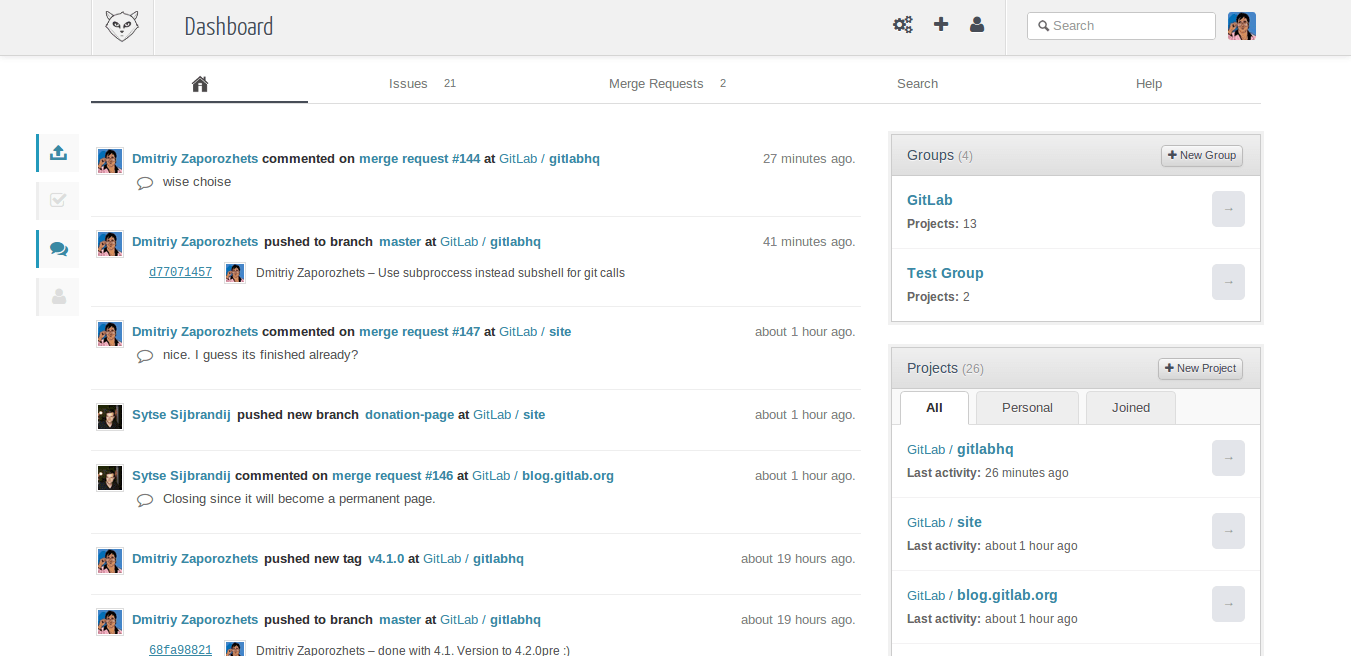Screen dimensions: 1351x656
Task: Toggle team events filter in sidebar
Action: pos(58,297)
